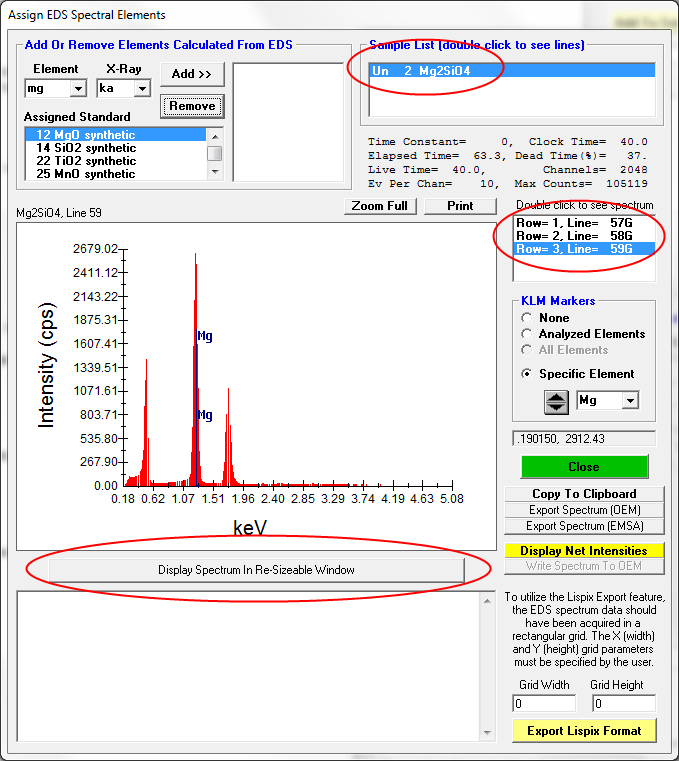Viewport: 679px width, 761px height.
Task: Click the Grid Width input field
Action: coord(544,703)
